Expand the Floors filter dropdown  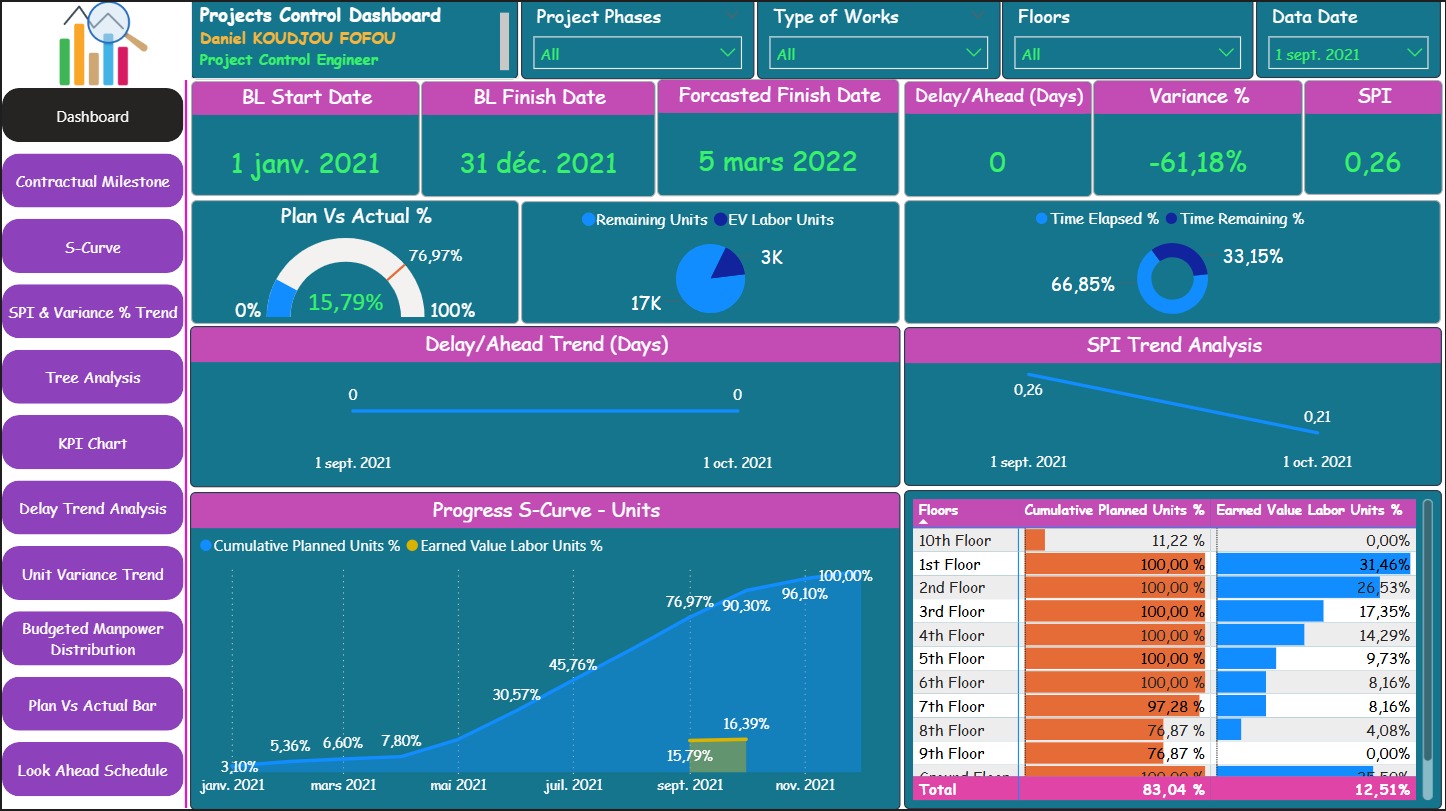tap(1128, 54)
